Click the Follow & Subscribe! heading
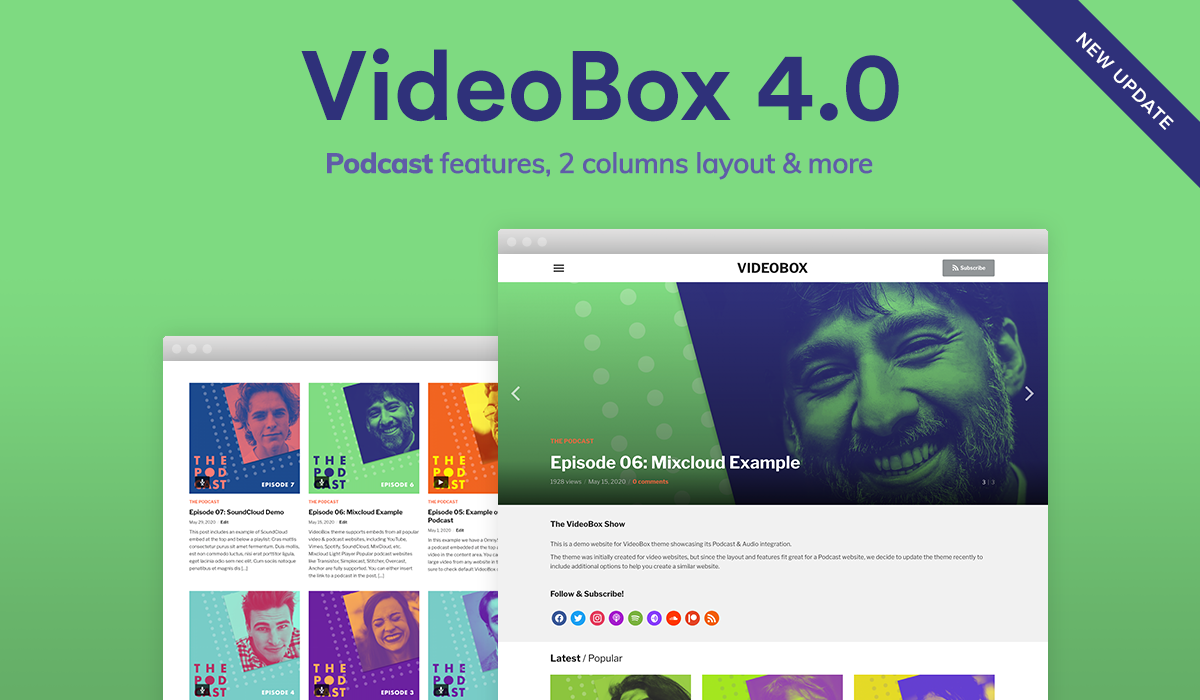 pyautogui.click(x=587, y=594)
